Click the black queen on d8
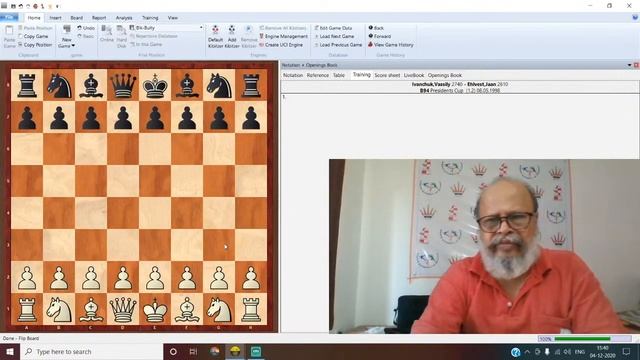Screen dimensions: 640x360 123,85
